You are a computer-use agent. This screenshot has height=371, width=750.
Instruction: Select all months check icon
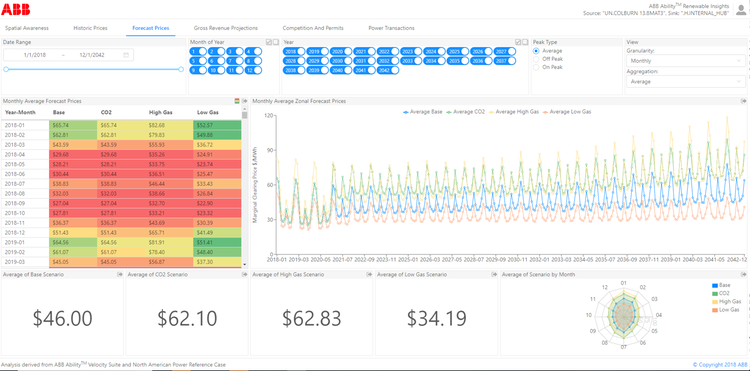(x=269, y=42)
